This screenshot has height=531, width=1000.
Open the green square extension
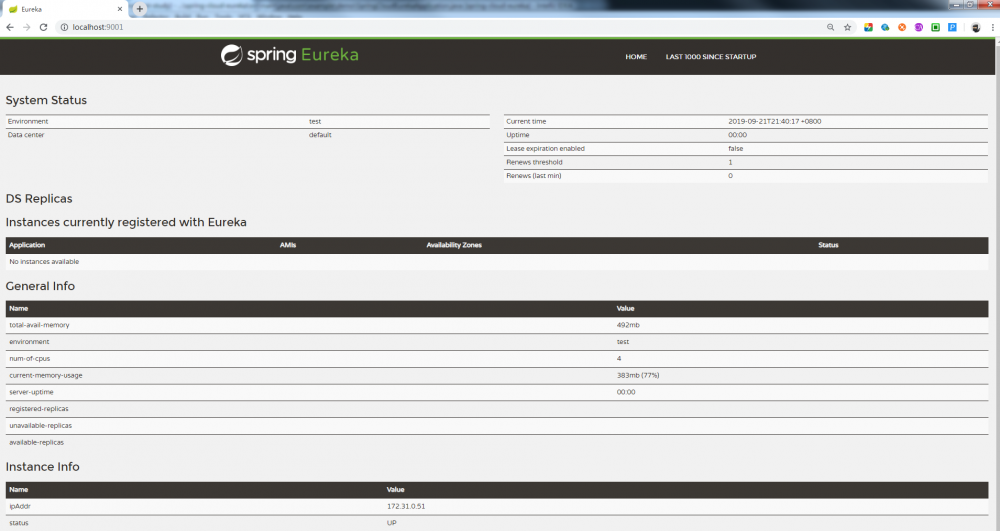936,27
